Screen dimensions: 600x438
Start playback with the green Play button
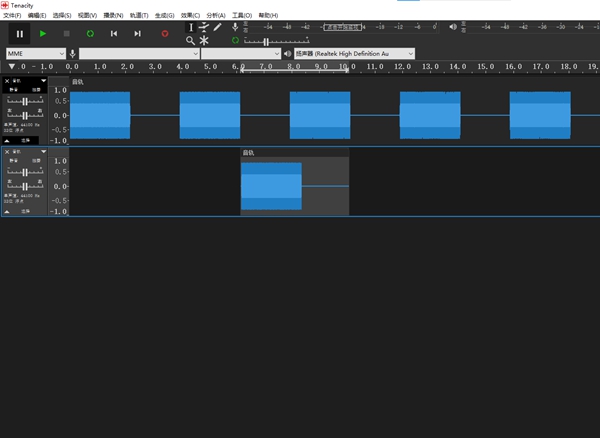tap(43, 34)
